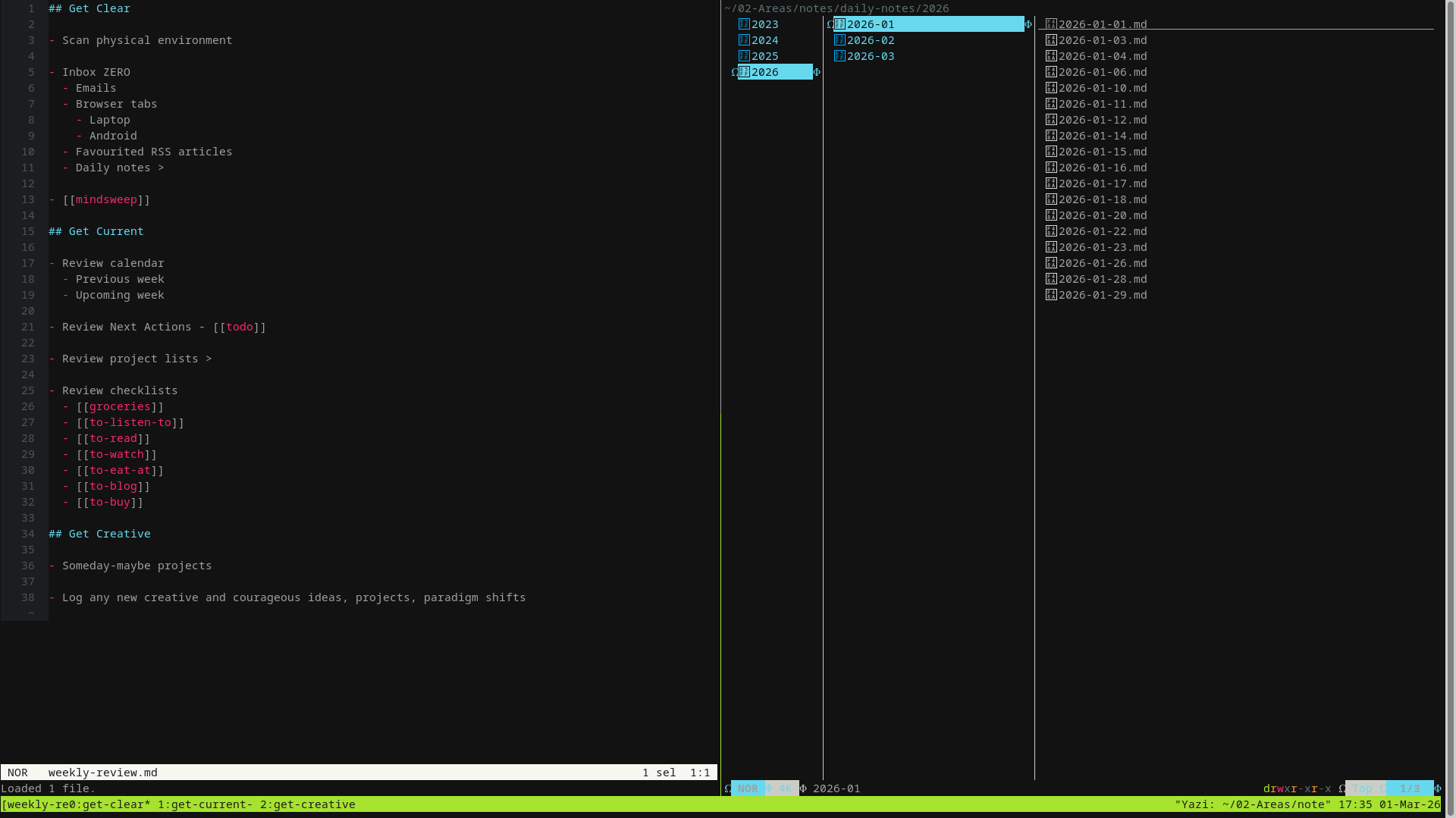The image size is (1456, 818).
Task: Follow the [[mindsweep]] wiki link
Action: 106,199
